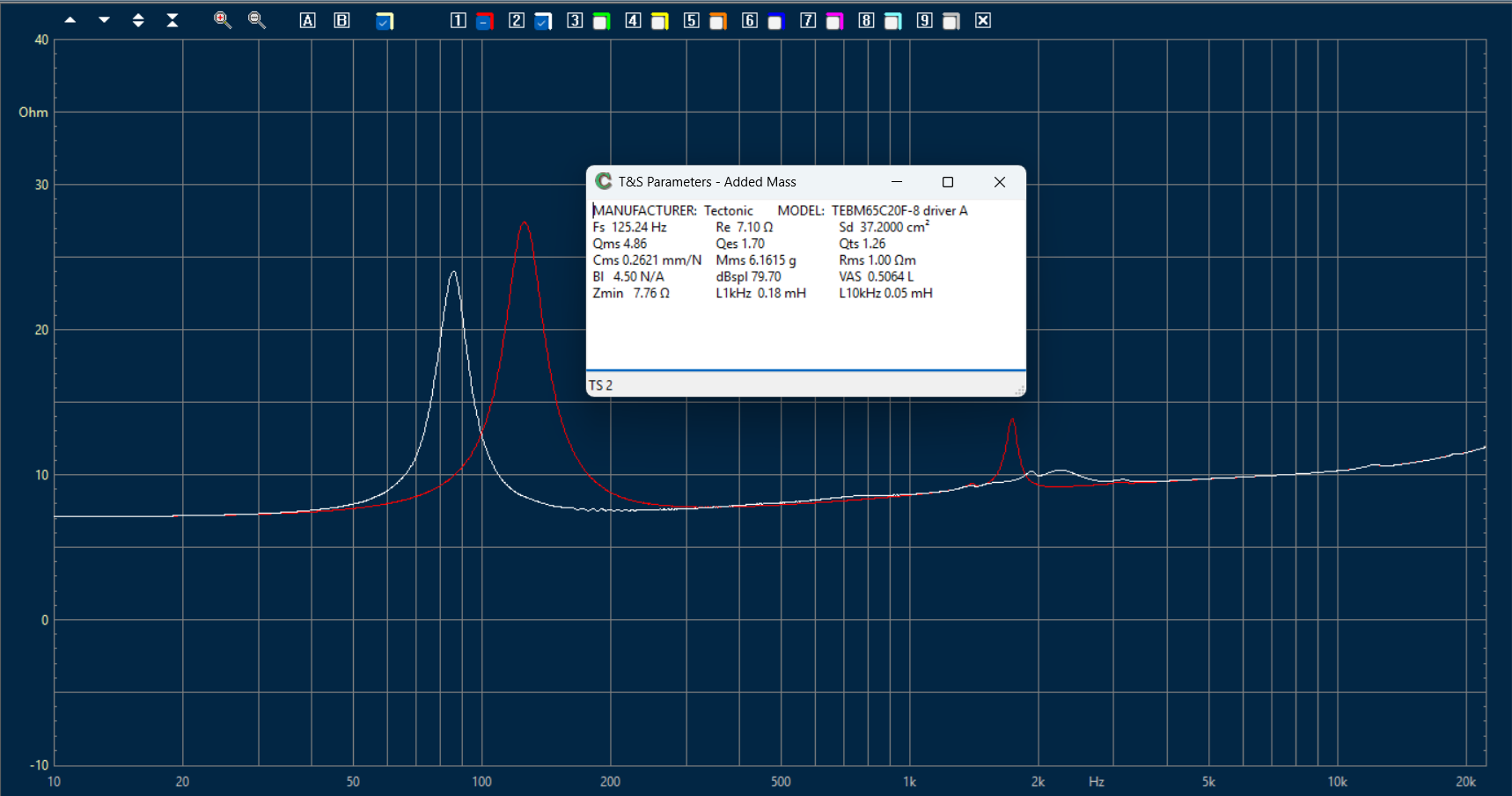Select cursor A button in toolbar

[x=307, y=20]
